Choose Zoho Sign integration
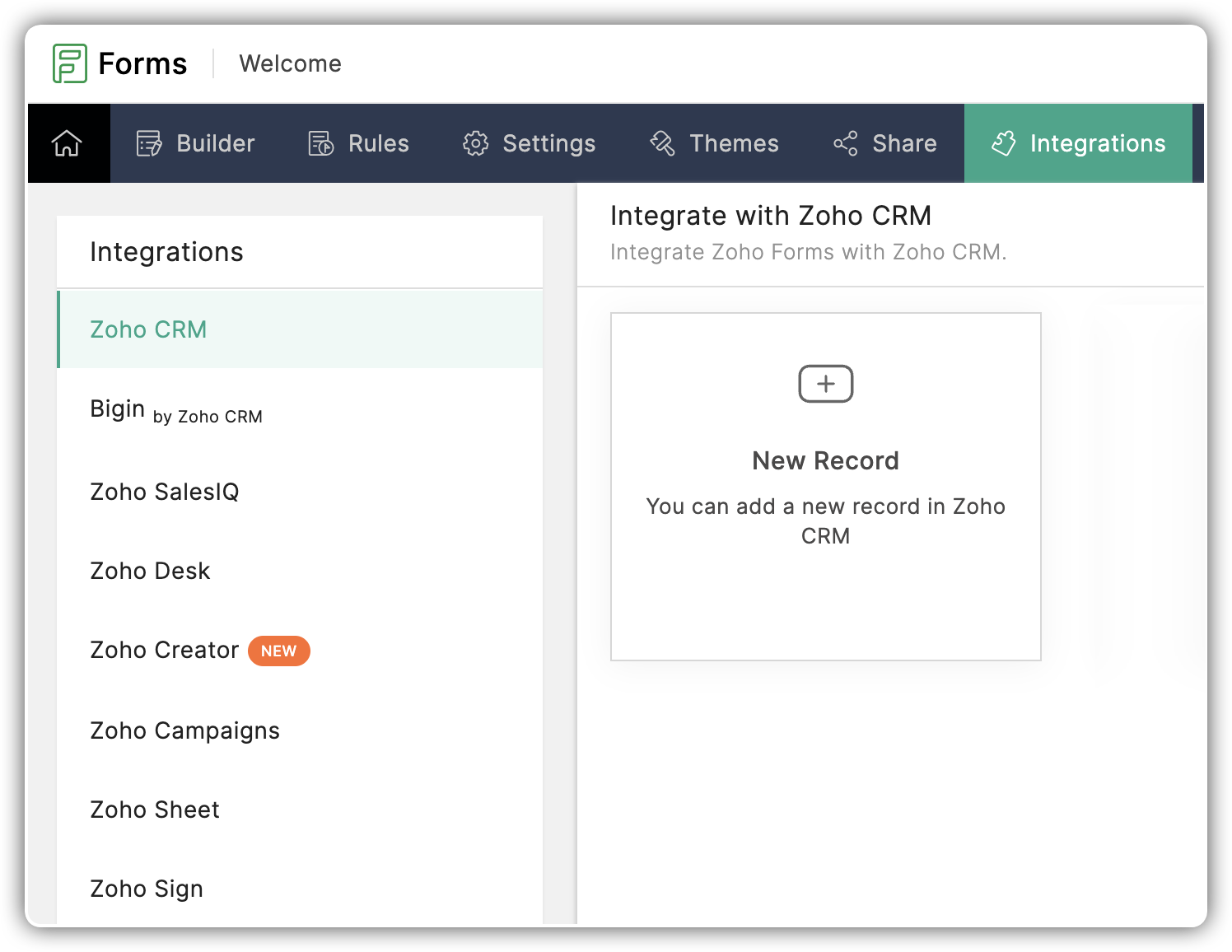This screenshot has width=1232, height=952. coord(147,889)
